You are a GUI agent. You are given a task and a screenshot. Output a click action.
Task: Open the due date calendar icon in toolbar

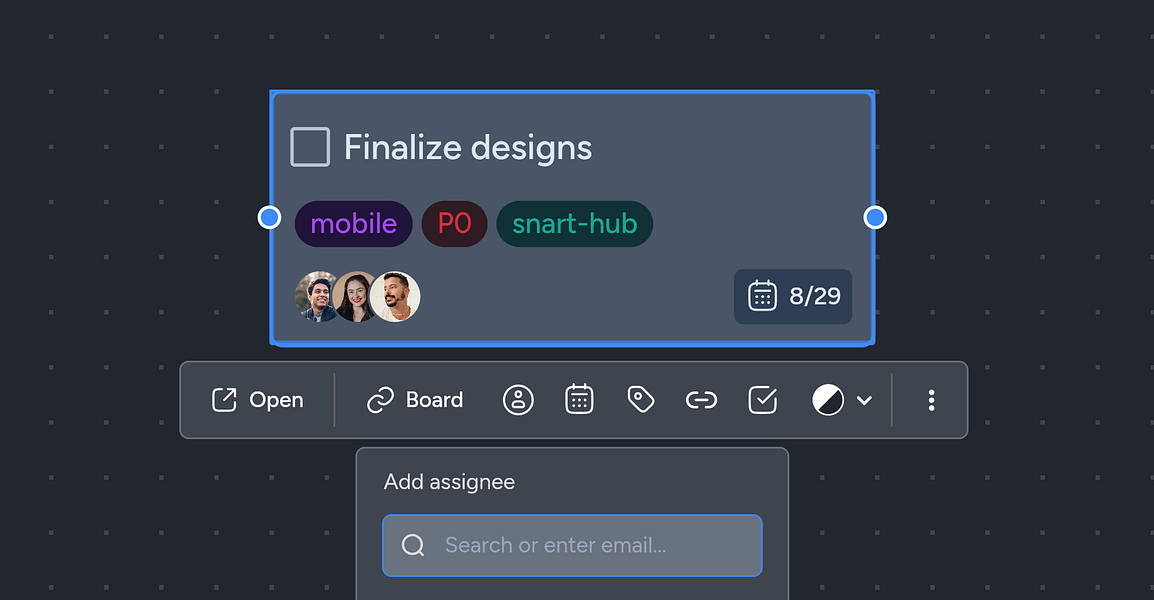tap(579, 399)
